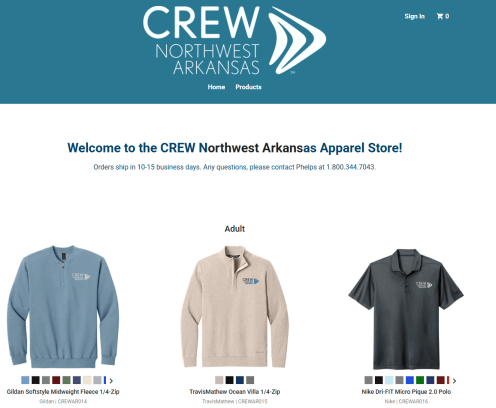Screen dimensions: 496x408
Task: Click Sign In link
Action: (x=415, y=16)
